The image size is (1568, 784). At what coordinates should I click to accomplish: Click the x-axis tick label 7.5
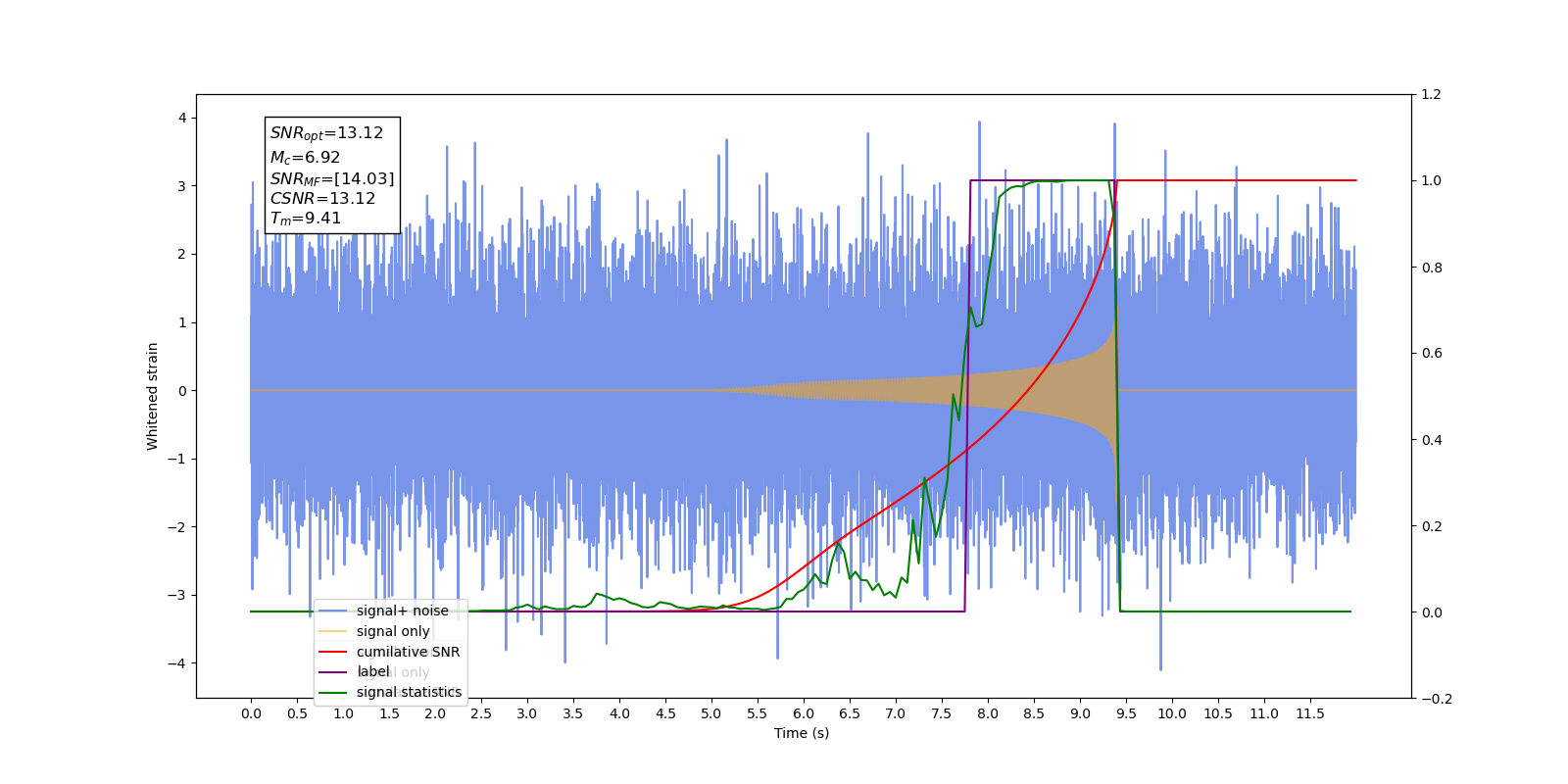point(942,713)
